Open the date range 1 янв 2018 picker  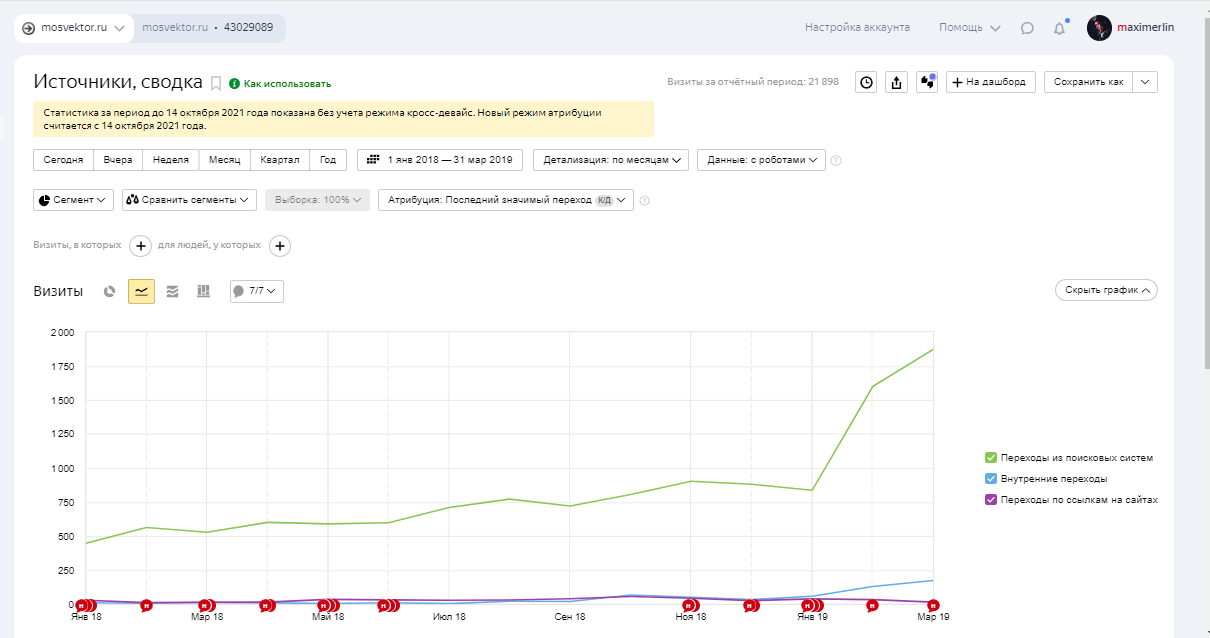click(439, 160)
